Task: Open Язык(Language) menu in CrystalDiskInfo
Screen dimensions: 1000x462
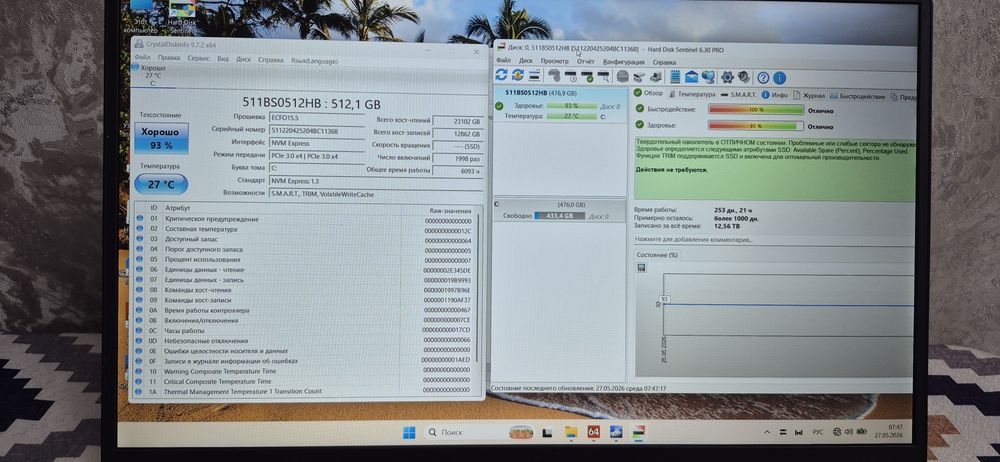Action: coord(314,61)
